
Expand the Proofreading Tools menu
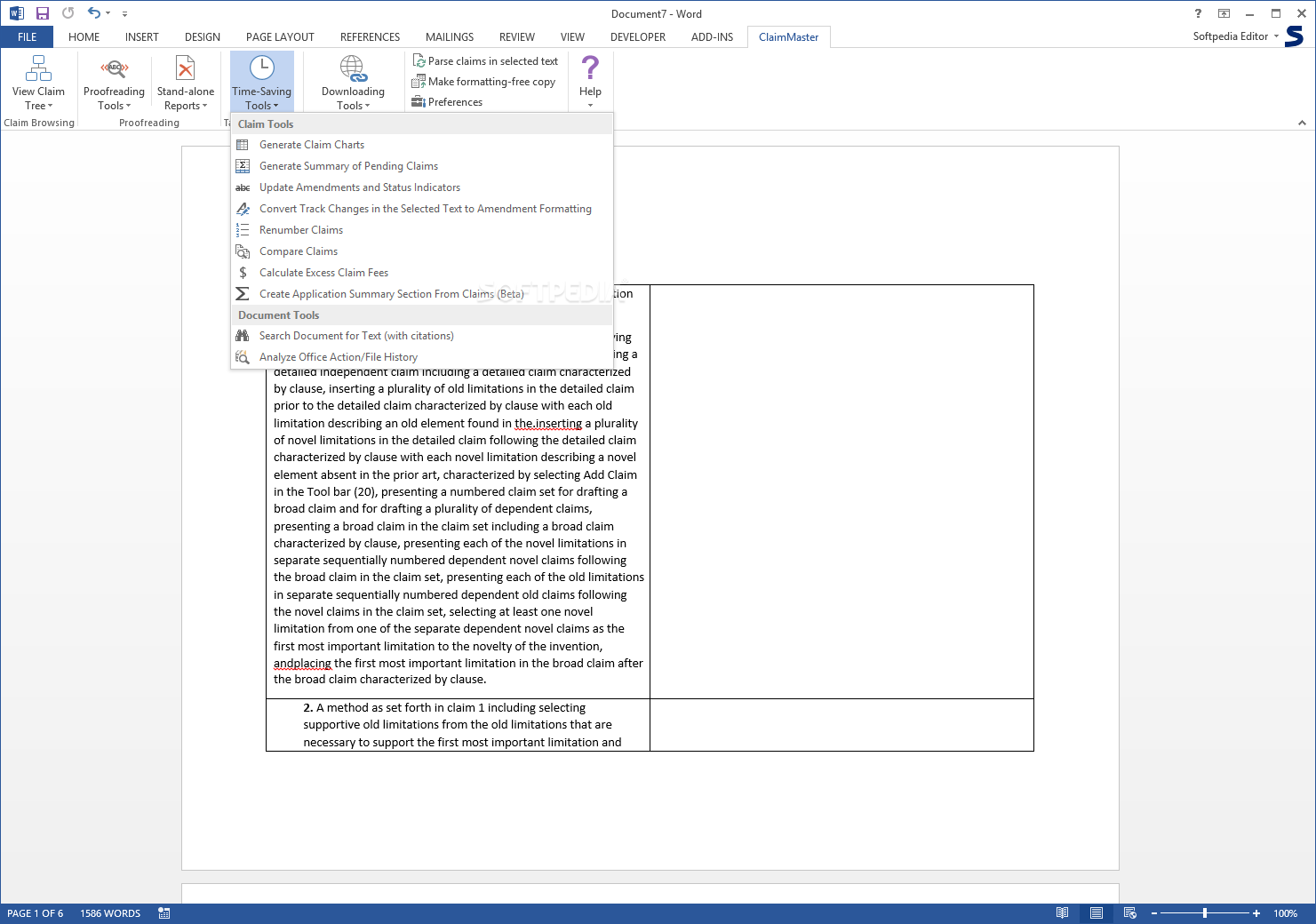point(114,82)
